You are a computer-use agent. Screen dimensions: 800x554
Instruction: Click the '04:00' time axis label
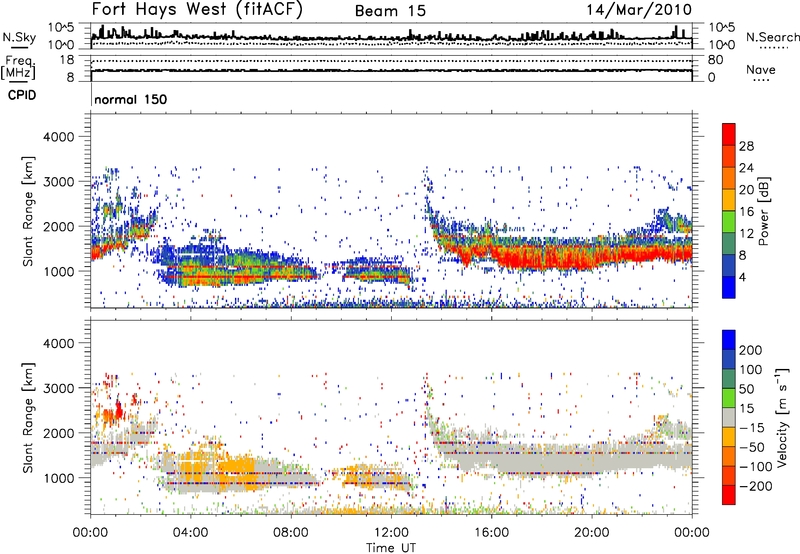click(191, 533)
